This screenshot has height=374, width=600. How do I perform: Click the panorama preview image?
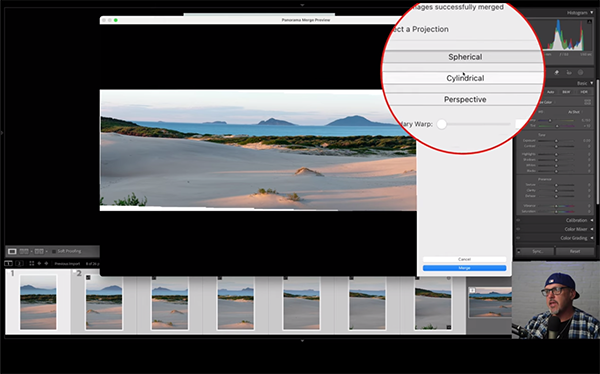(x=258, y=150)
